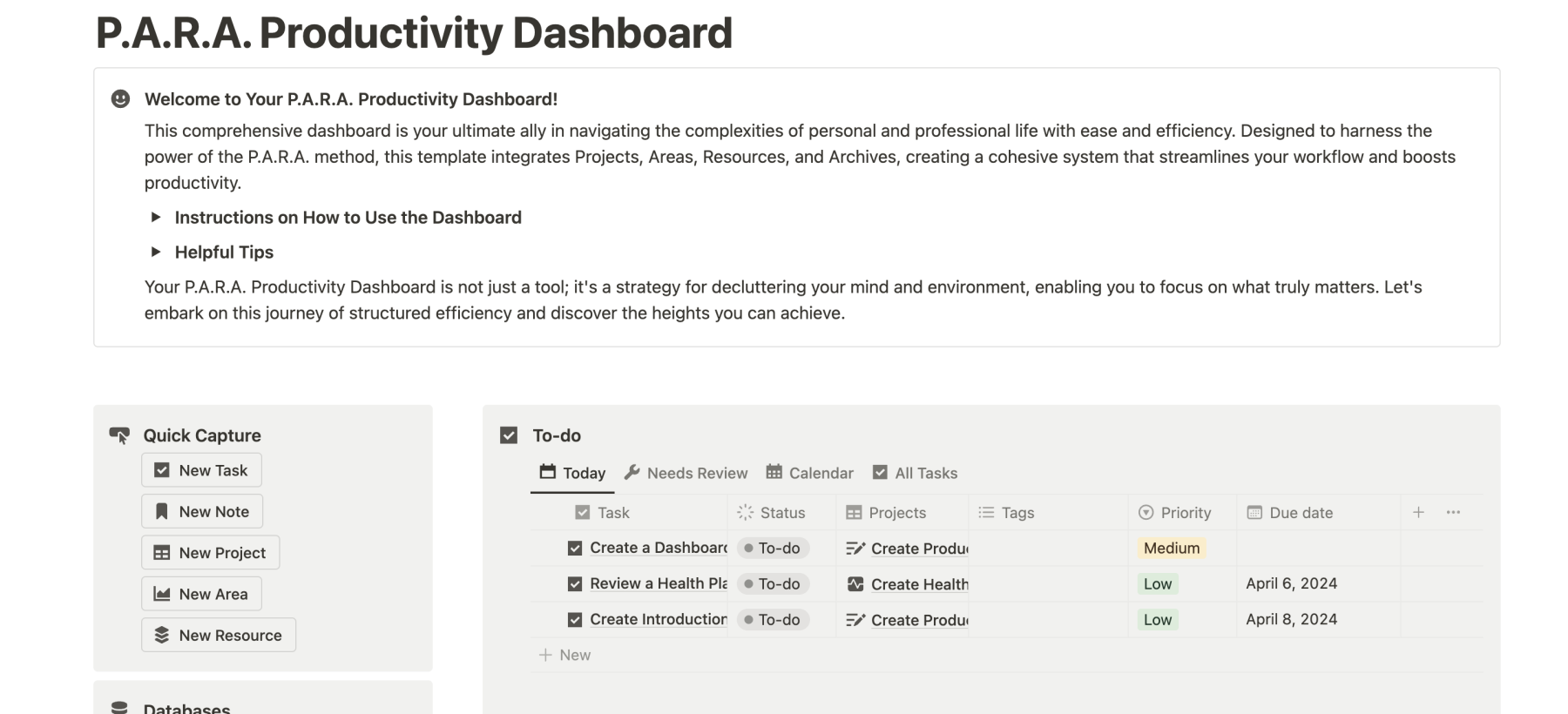1568x714 pixels.
Task: Check off the Create Introduction task
Action: [x=575, y=620]
